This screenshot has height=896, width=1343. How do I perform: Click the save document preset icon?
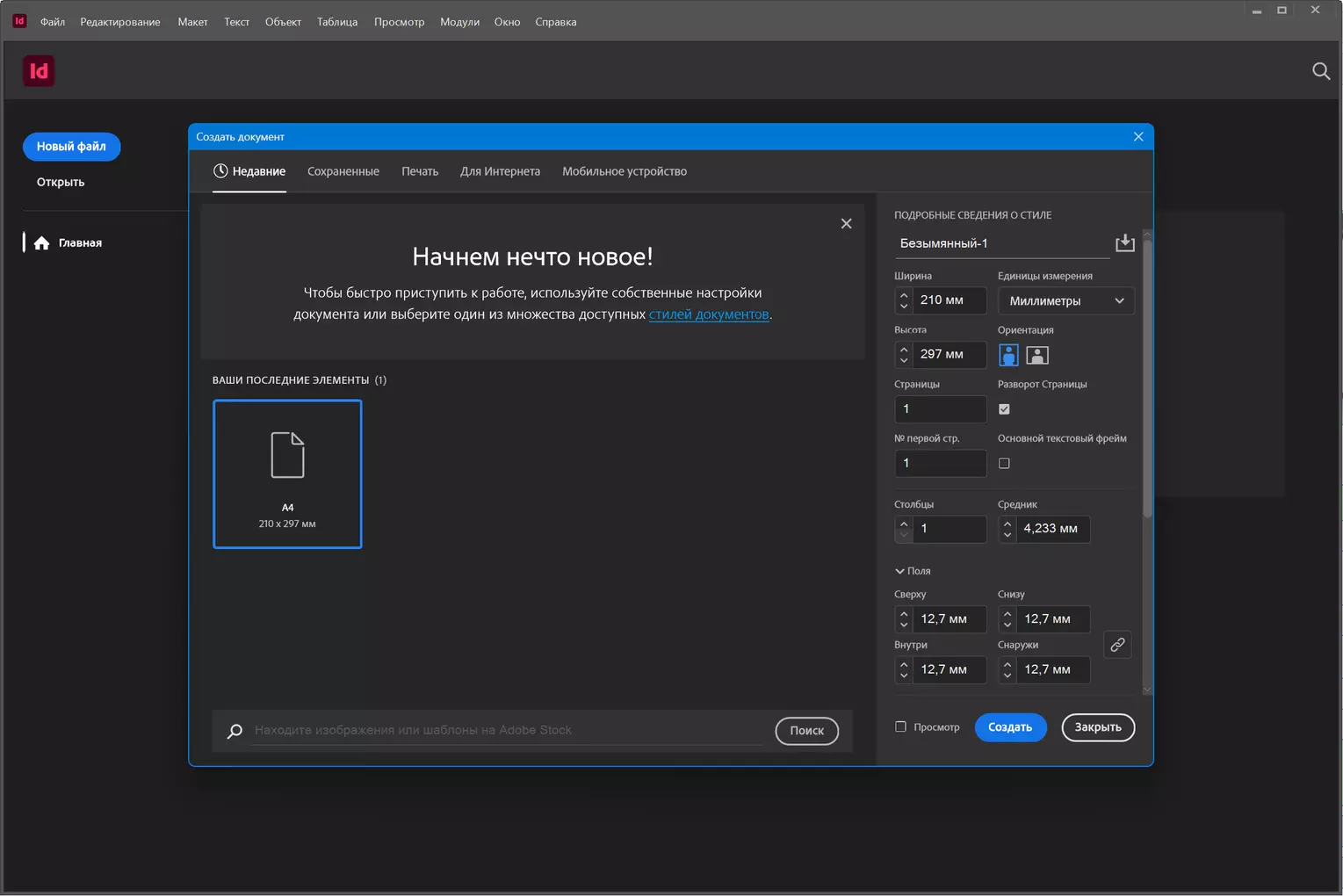pos(1124,242)
